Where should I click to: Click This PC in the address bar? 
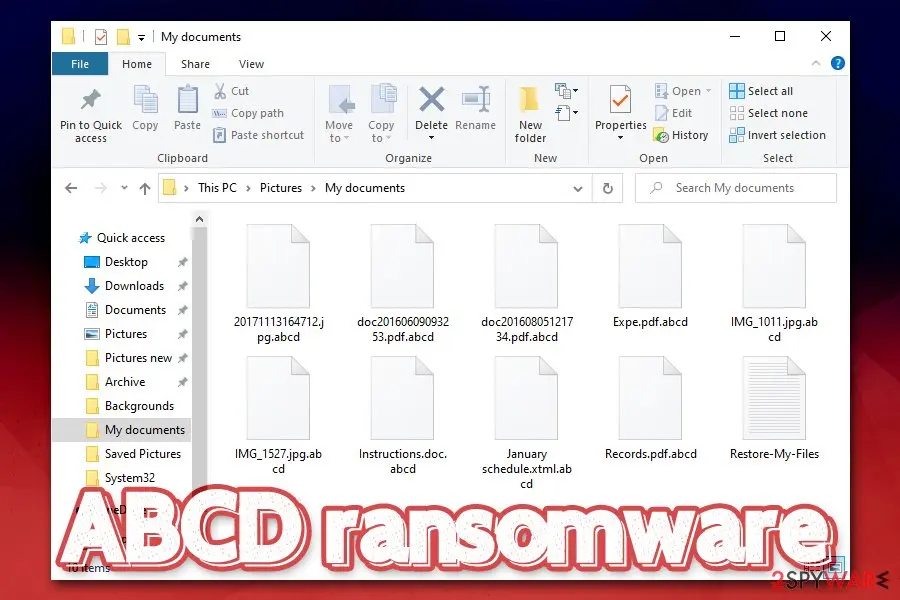[x=217, y=188]
